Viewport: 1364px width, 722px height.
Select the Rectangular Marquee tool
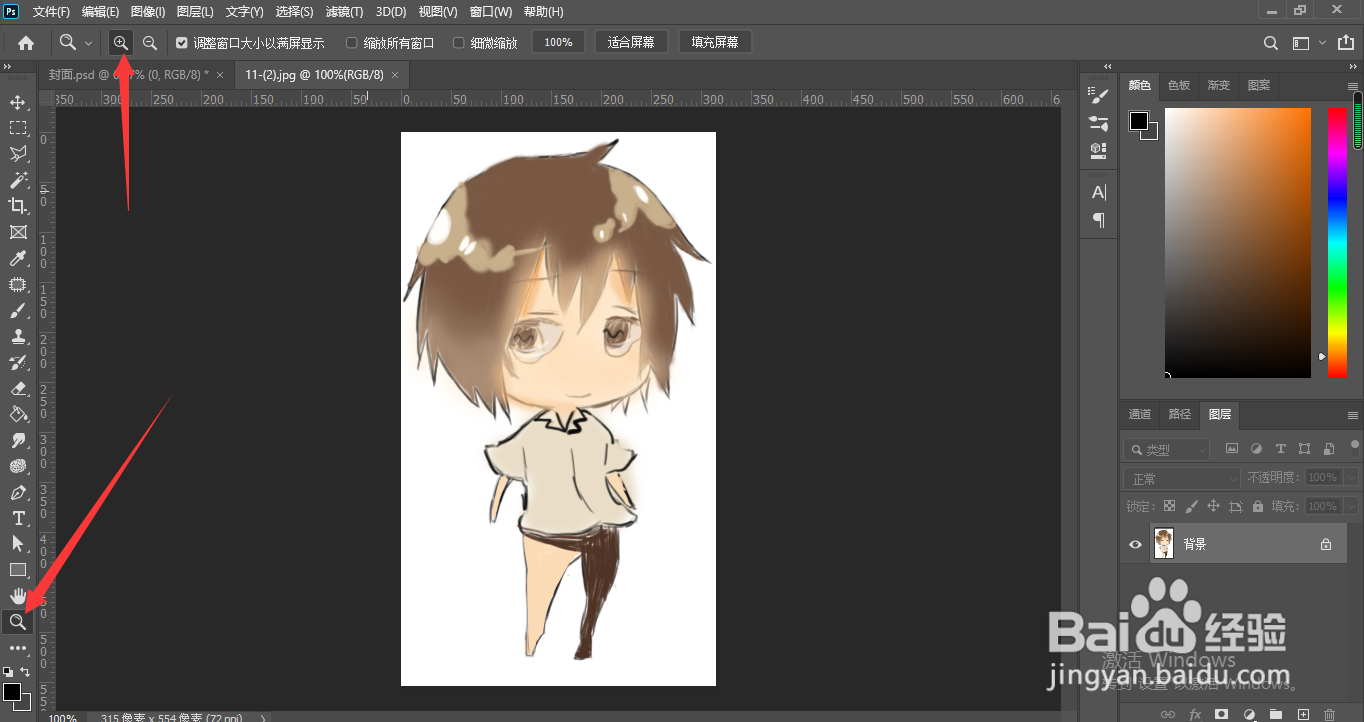[18, 128]
